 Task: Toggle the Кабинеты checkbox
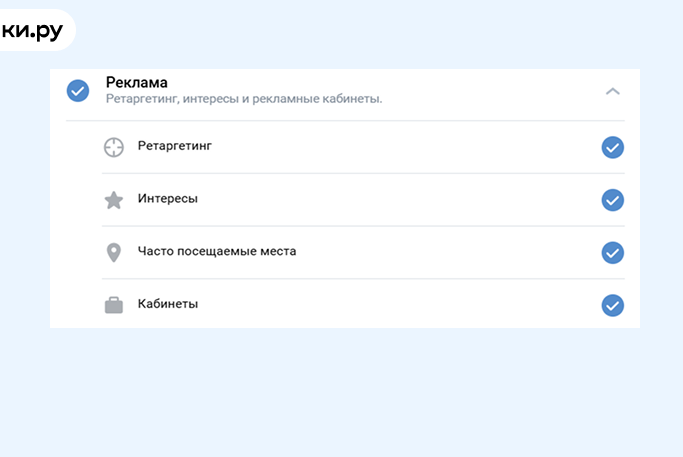pyautogui.click(x=612, y=305)
